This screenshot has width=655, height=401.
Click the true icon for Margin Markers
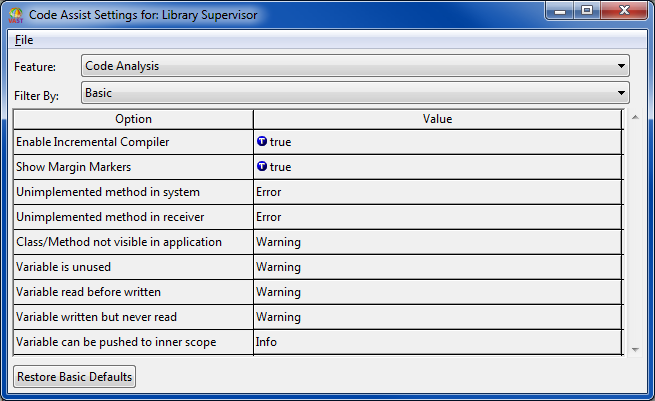[262, 167]
